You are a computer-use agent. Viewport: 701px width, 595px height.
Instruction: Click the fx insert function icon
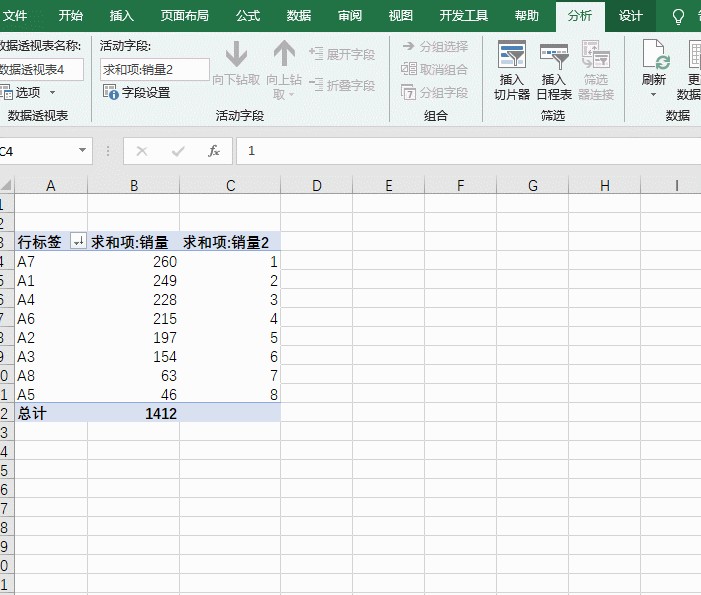click(x=214, y=151)
